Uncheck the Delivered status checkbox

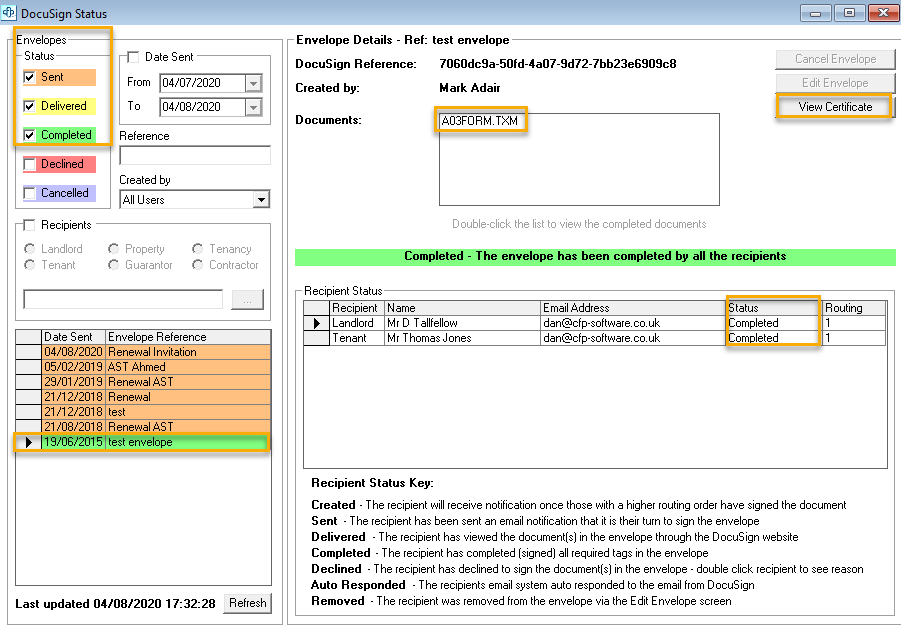pos(29,106)
